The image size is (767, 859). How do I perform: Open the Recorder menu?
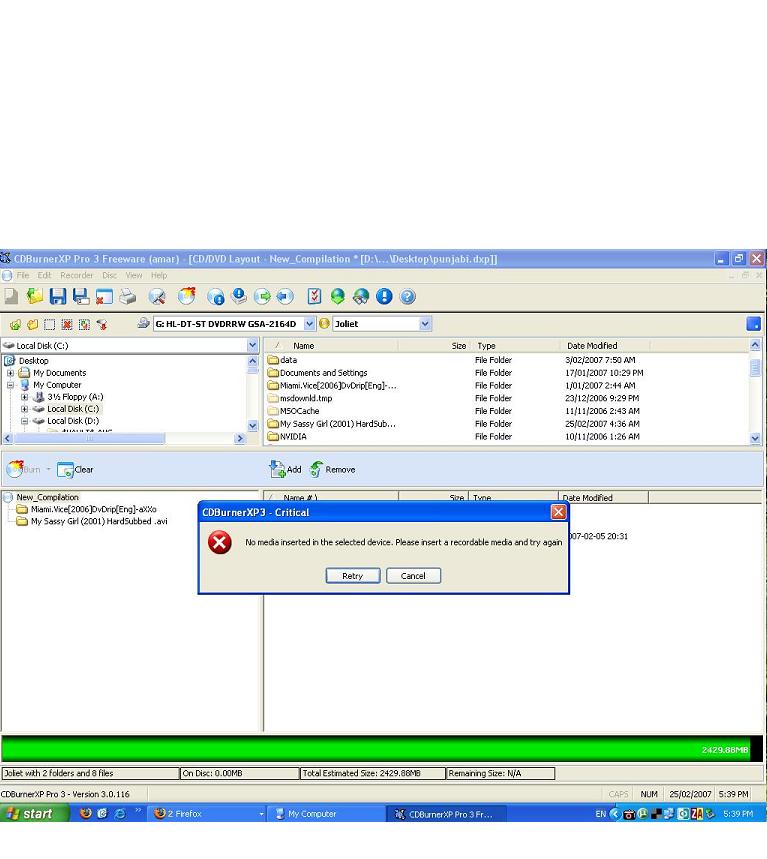pyautogui.click(x=77, y=275)
